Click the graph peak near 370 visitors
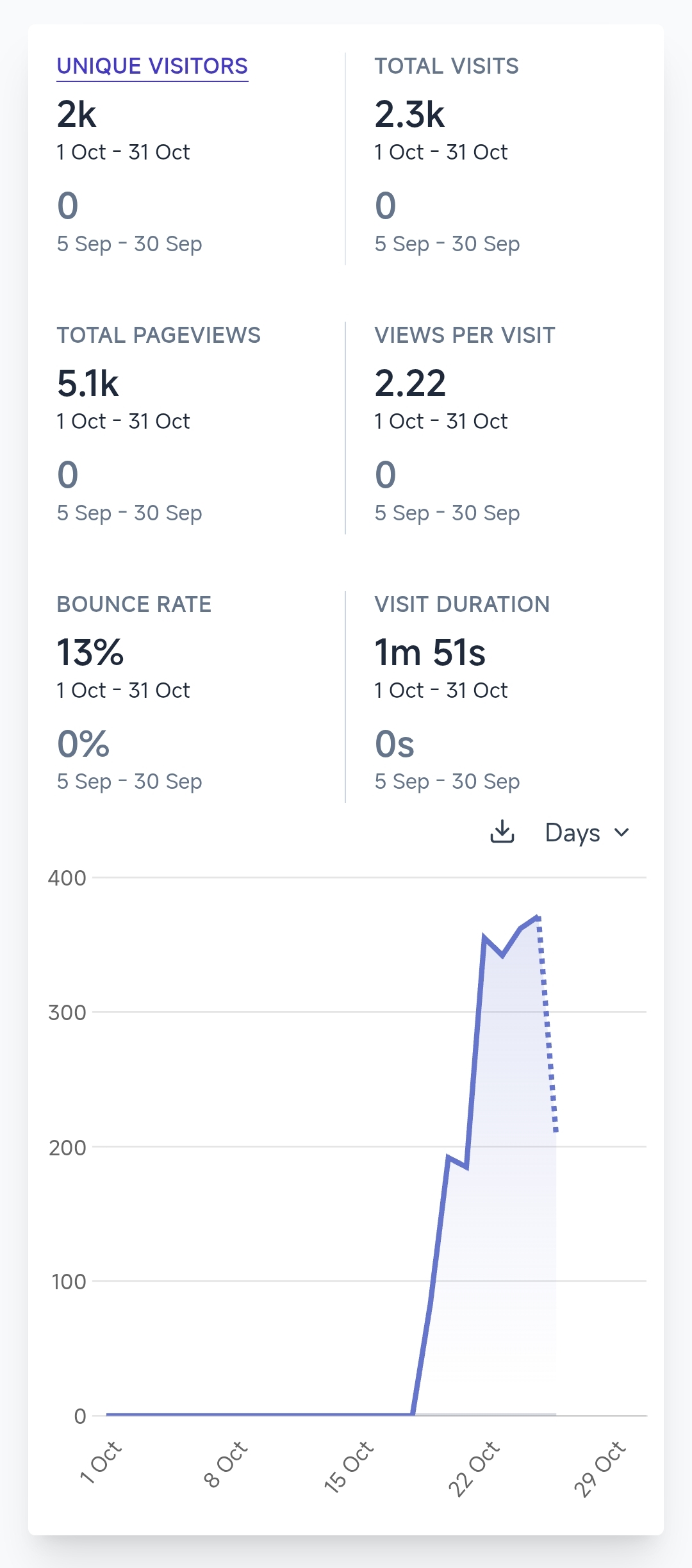 pos(538,918)
